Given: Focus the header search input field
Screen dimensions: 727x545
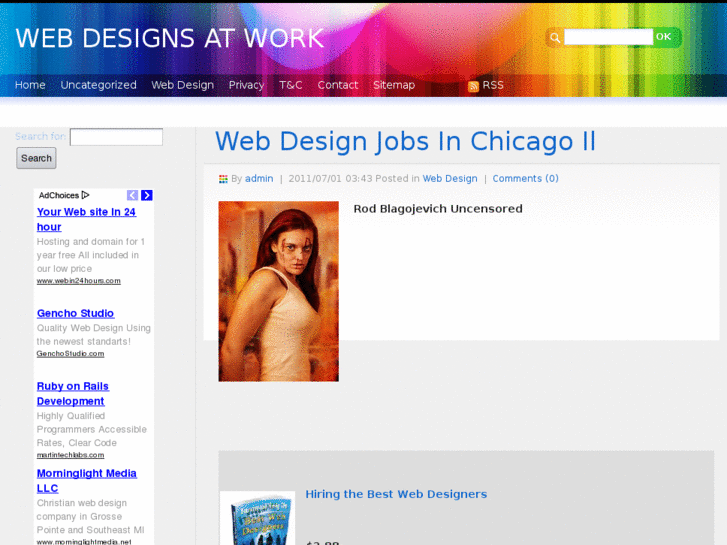Looking at the screenshot, I should pyautogui.click(x=608, y=37).
